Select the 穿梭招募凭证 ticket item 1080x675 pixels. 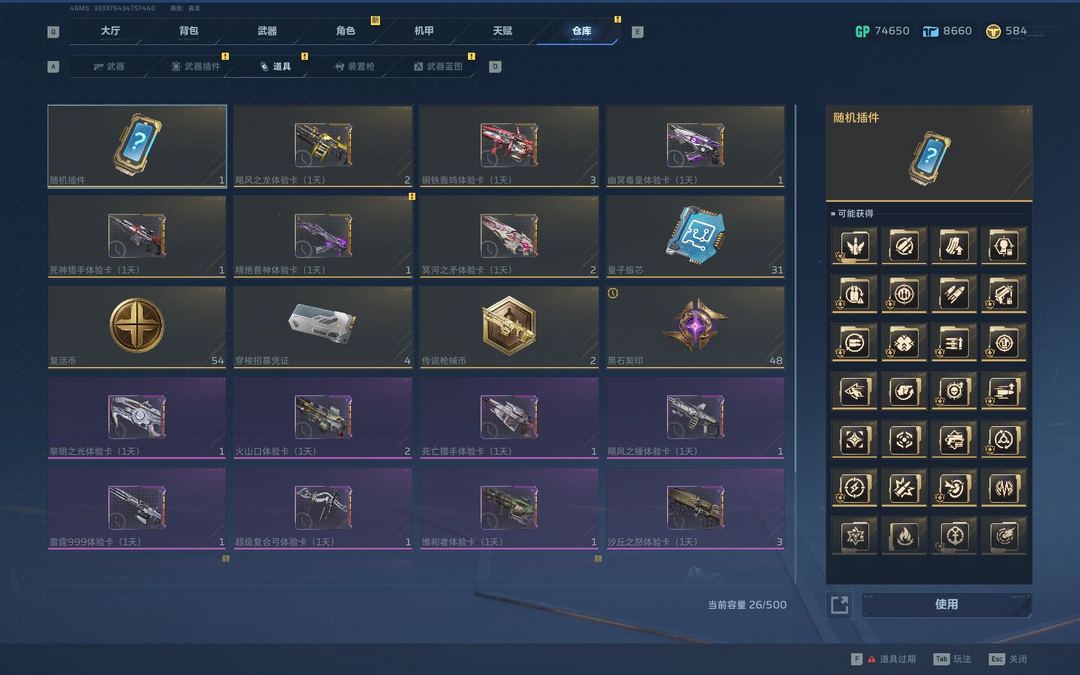[x=323, y=326]
